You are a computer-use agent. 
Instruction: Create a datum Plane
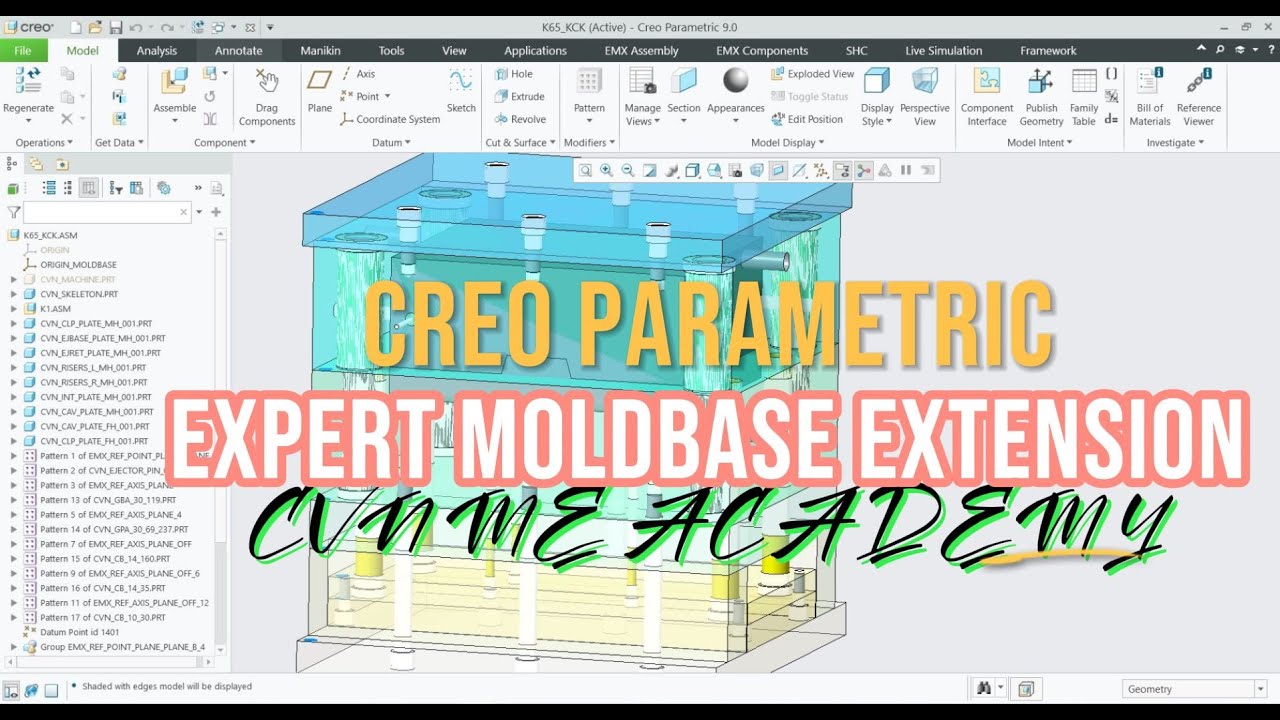click(320, 90)
